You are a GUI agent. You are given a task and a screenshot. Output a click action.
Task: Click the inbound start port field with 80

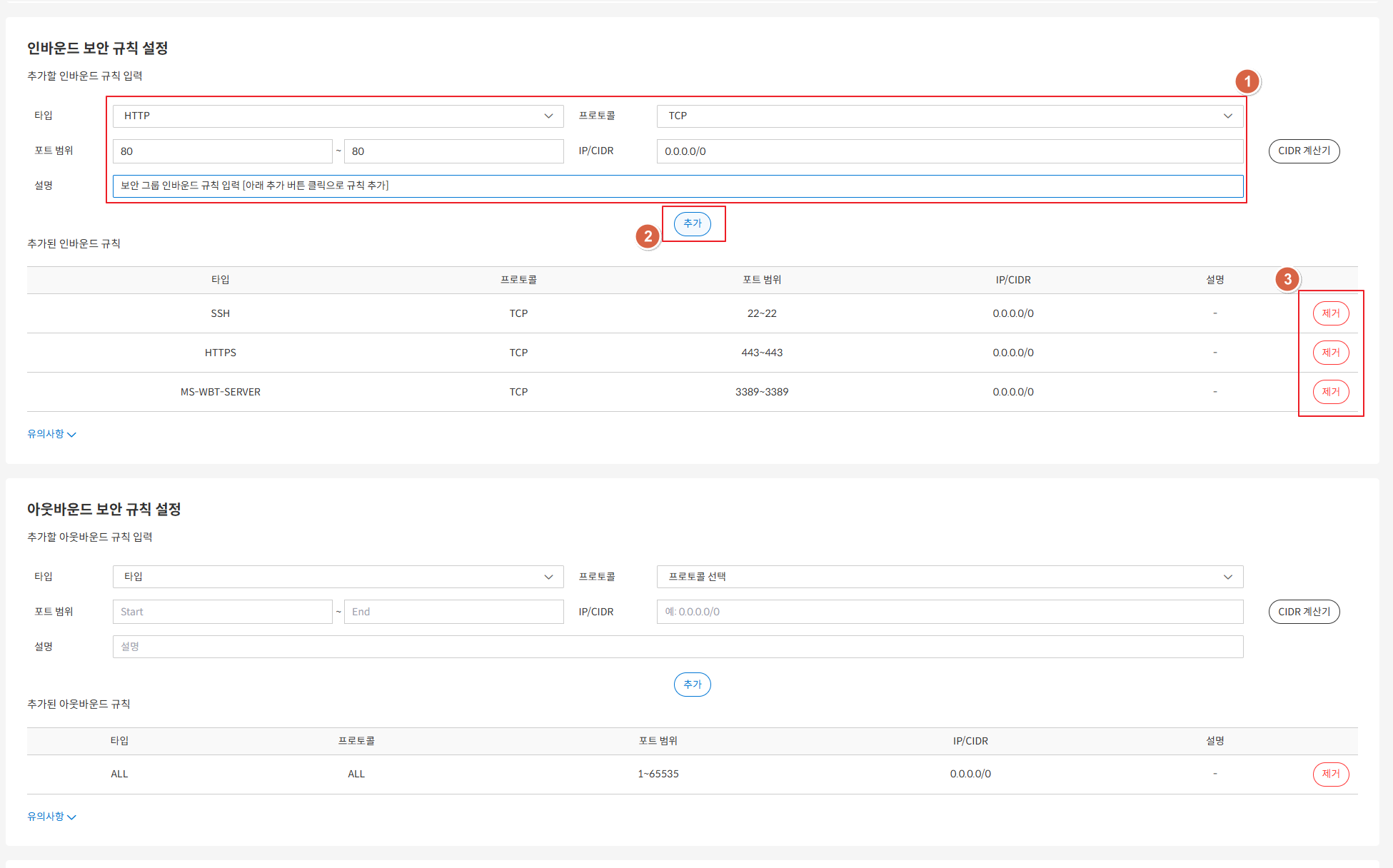[222, 151]
